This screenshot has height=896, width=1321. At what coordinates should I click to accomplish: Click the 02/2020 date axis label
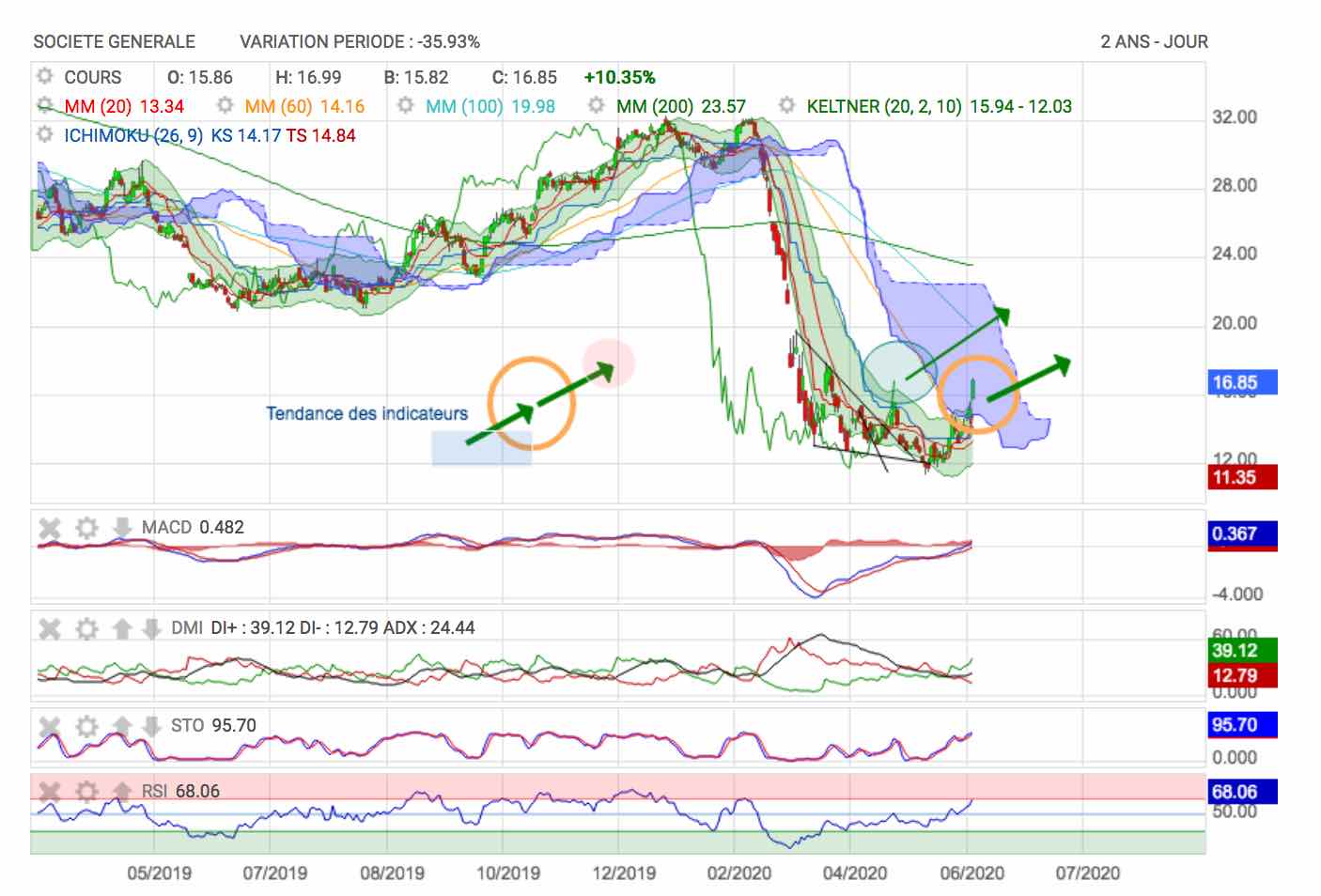click(x=738, y=873)
